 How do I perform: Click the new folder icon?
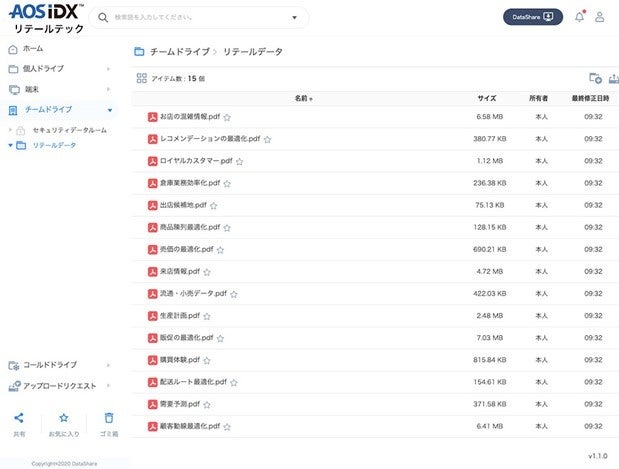pos(595,78)
